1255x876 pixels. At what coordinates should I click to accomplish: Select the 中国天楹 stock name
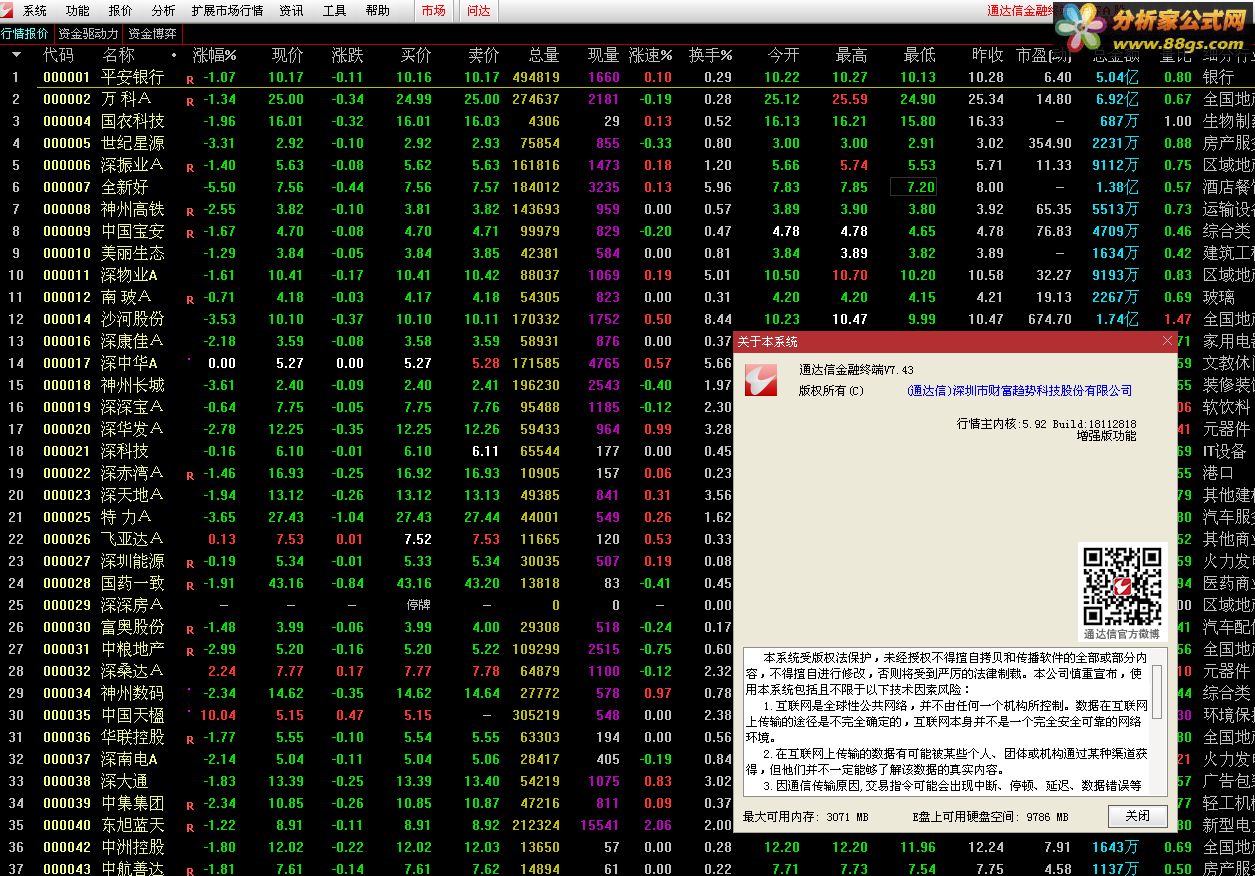tap(133, 715)
